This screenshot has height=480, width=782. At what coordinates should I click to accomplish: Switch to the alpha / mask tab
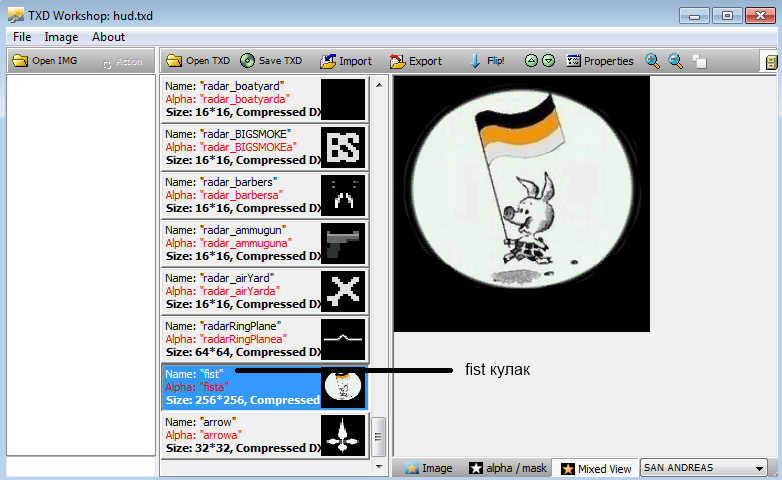[x=507, y=468]
